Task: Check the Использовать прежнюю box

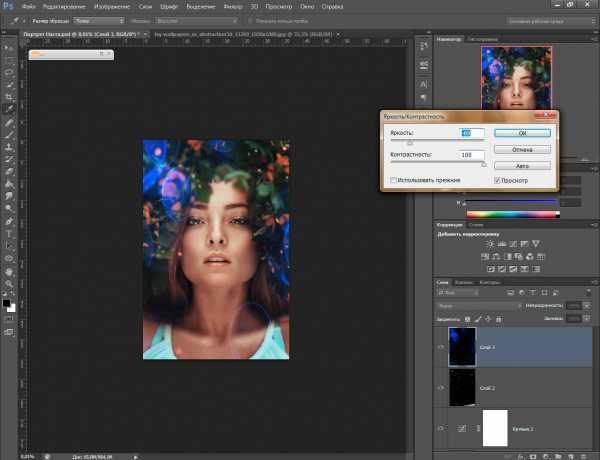Action: click(393, 180)
